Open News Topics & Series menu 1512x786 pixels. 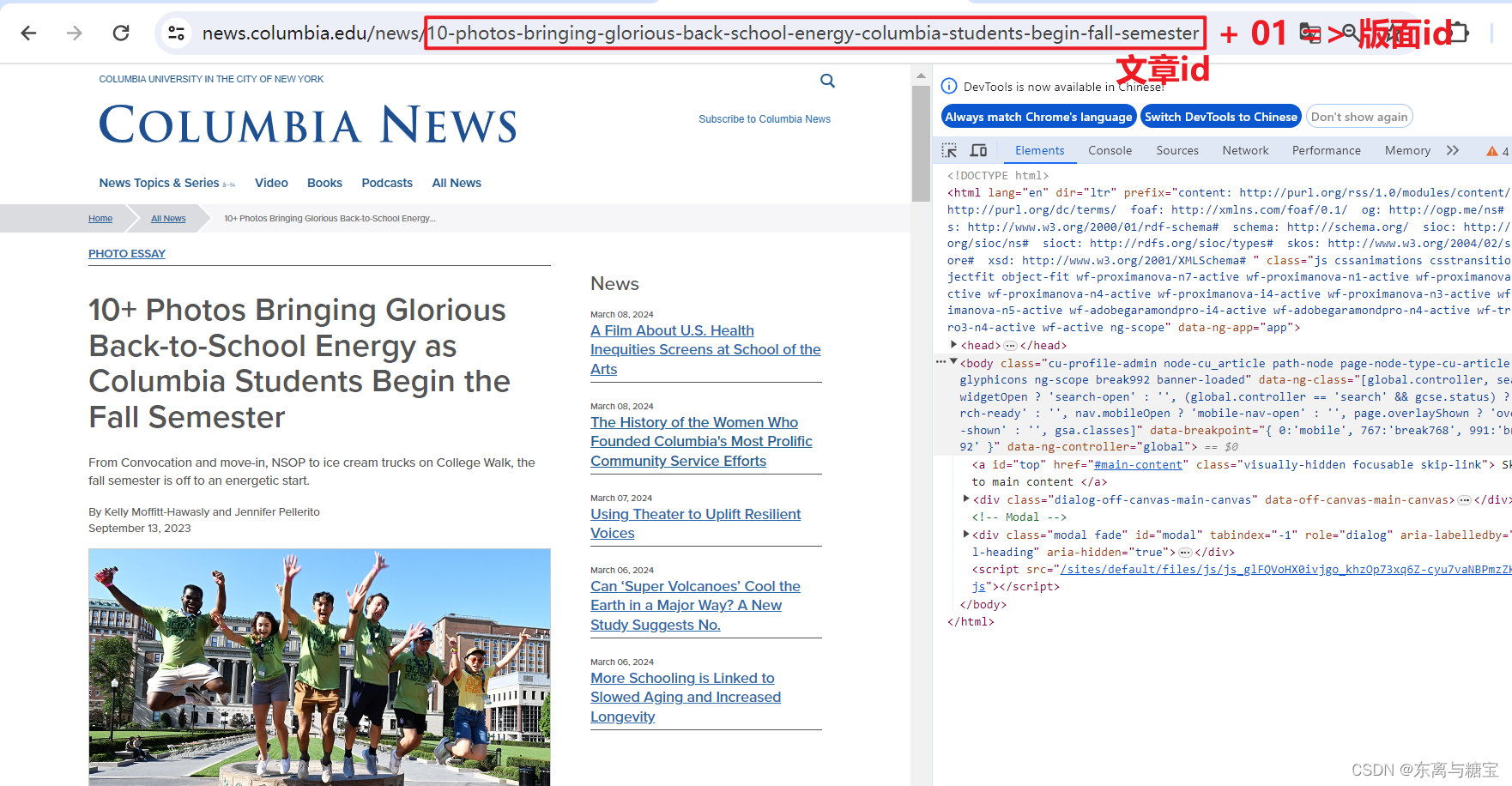pos(166,183)
